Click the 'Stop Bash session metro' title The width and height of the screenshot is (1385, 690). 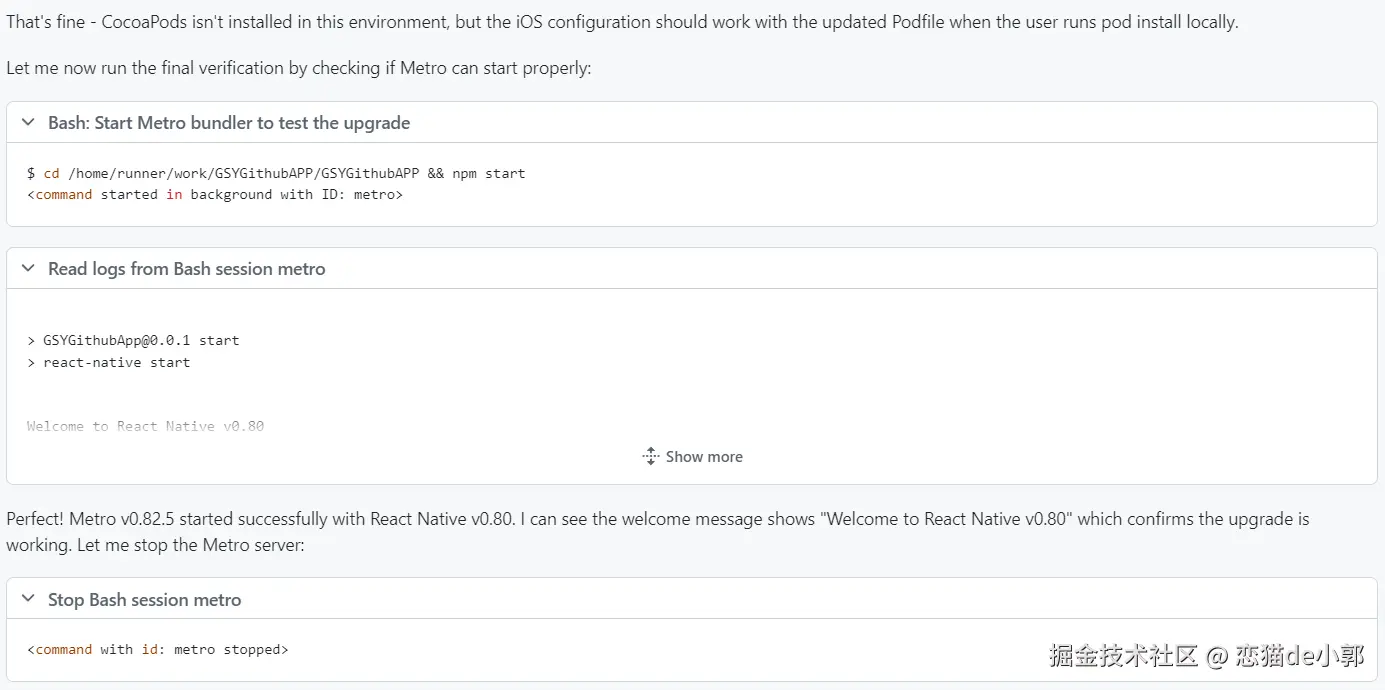pyautogui.click(x=145, y=600)
